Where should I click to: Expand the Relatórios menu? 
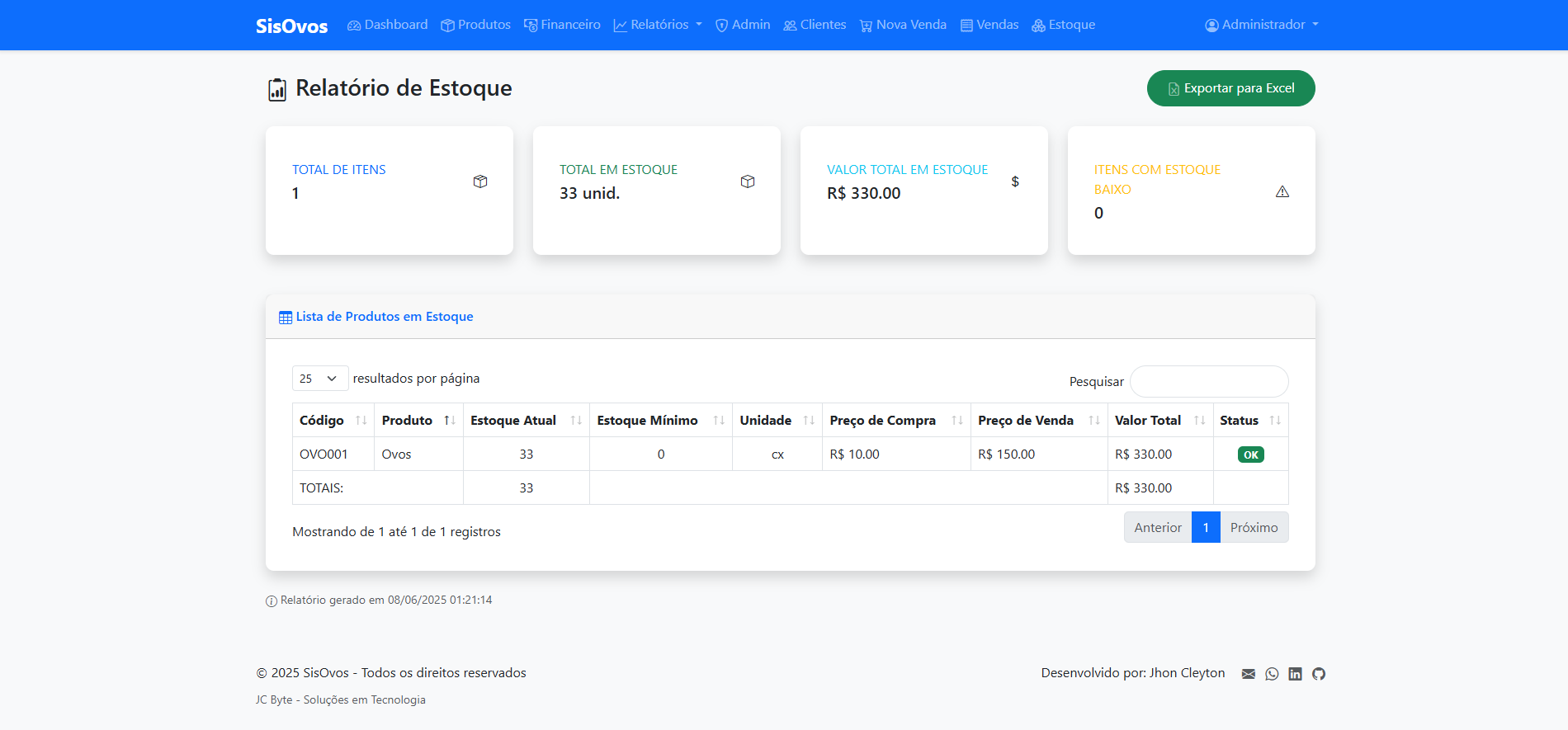click(658, 25)
